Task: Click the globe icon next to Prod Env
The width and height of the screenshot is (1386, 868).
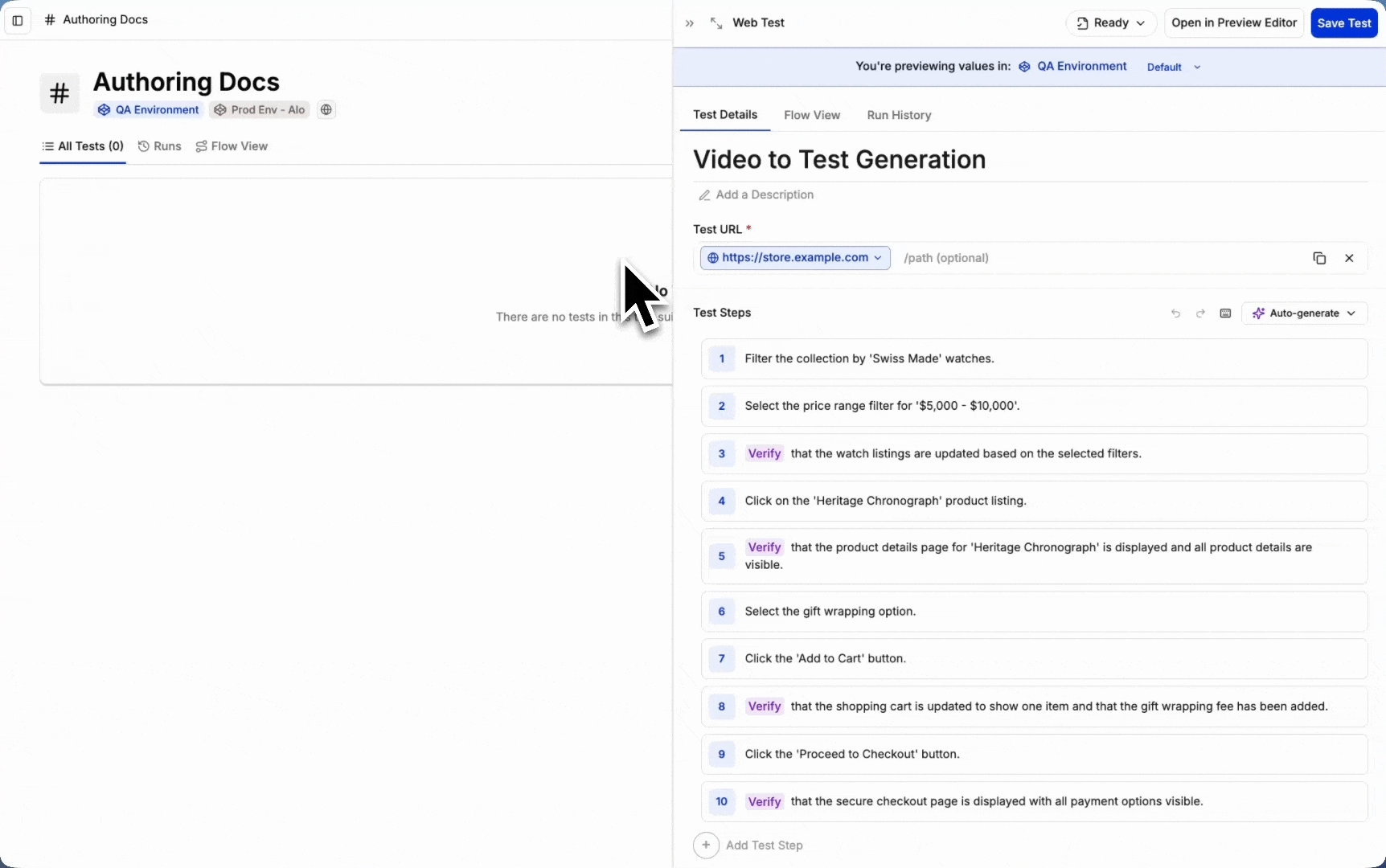Action: tap(326, 110)
